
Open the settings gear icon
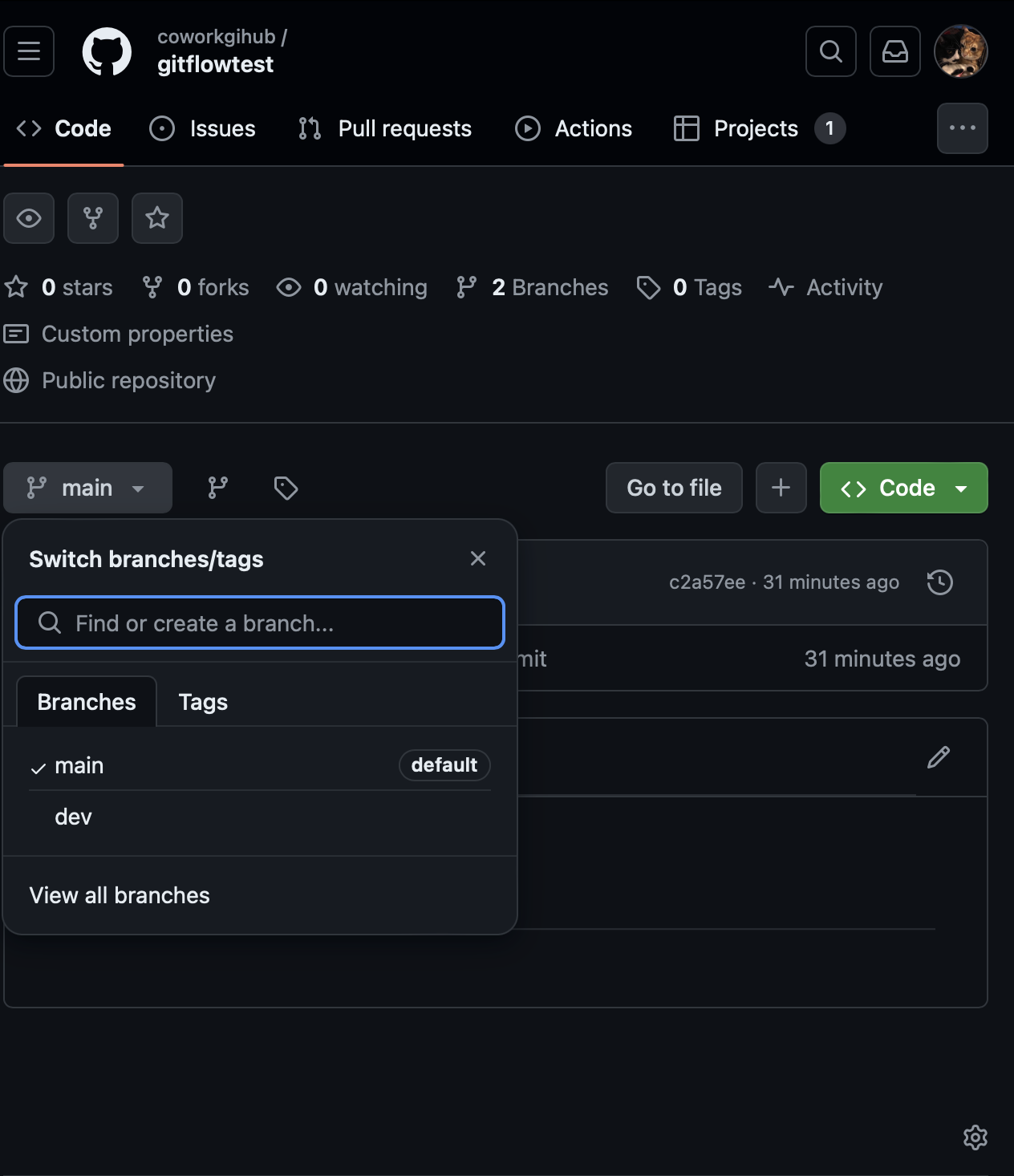click(x=975, y=1137)
